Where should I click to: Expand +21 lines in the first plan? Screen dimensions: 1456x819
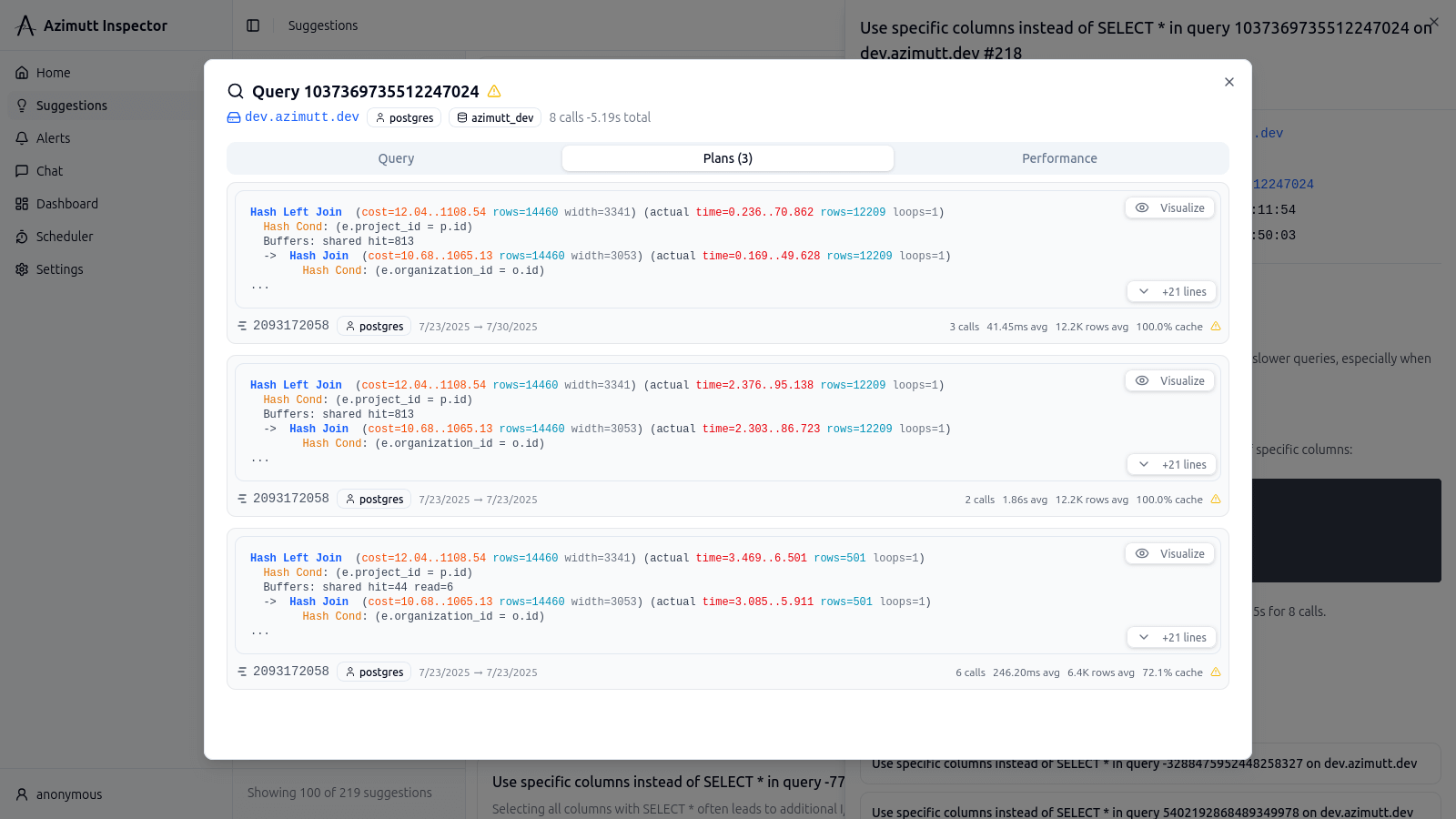pos(1172,292)
